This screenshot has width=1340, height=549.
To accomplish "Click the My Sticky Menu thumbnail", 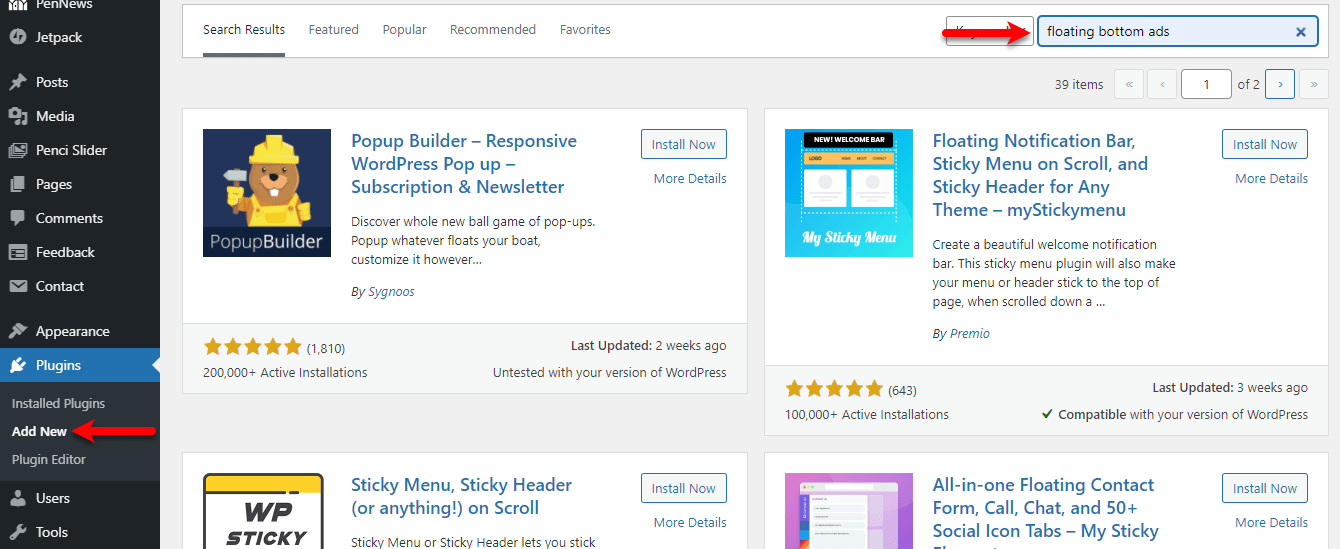I will 849,193.
